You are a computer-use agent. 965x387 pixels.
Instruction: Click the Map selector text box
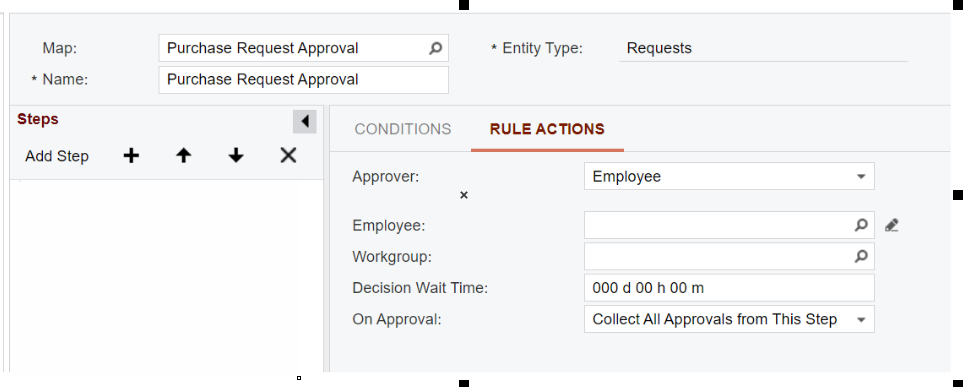tap(293, 48)
